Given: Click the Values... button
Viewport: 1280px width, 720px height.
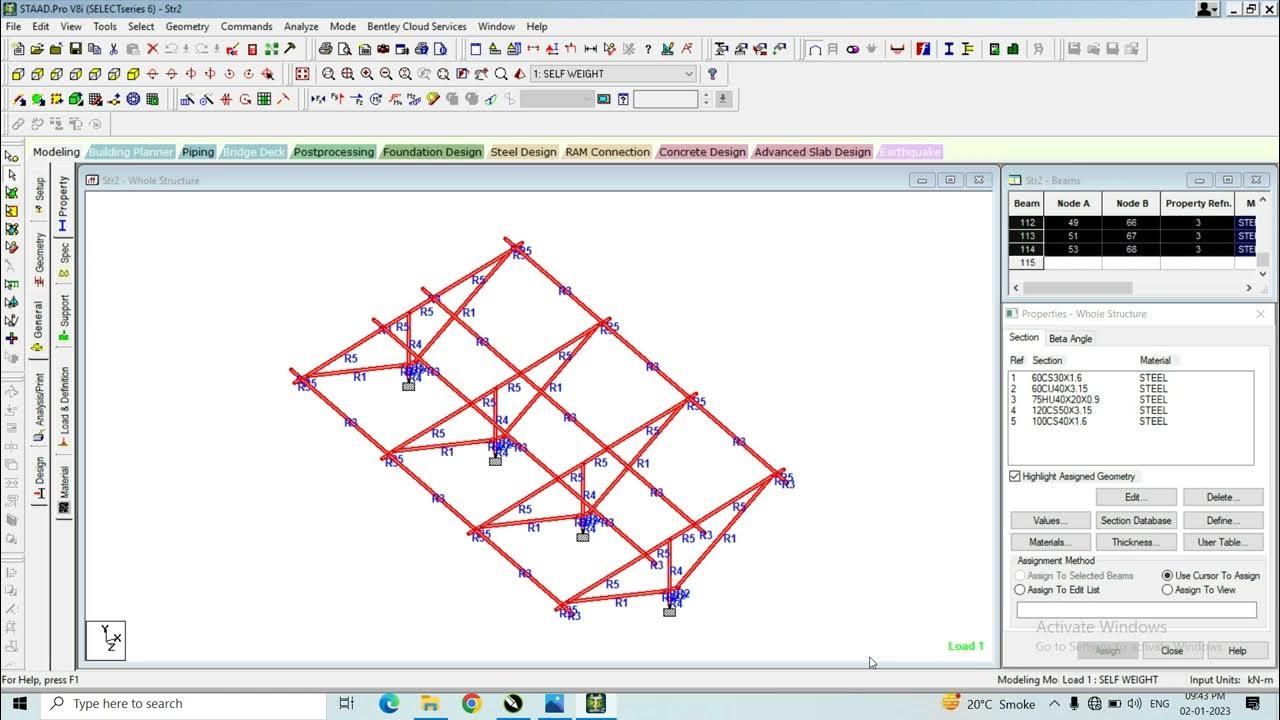Looking at the screenshot, I should click(x=1050, y=520).
